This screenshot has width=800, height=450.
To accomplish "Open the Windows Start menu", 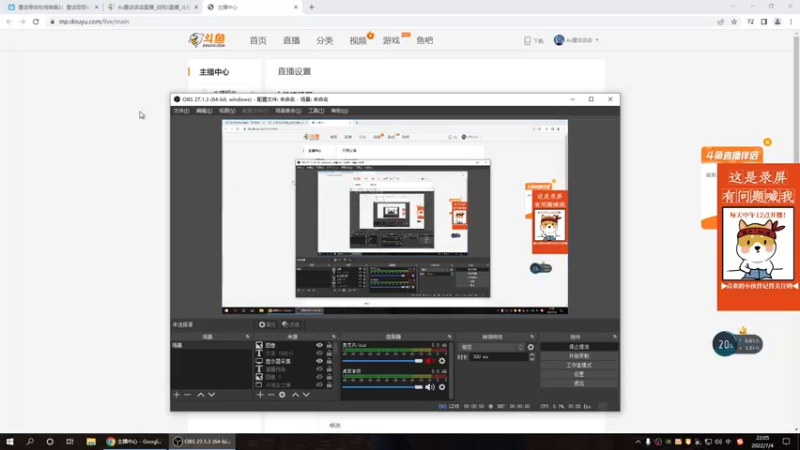I will coord(10,442).
